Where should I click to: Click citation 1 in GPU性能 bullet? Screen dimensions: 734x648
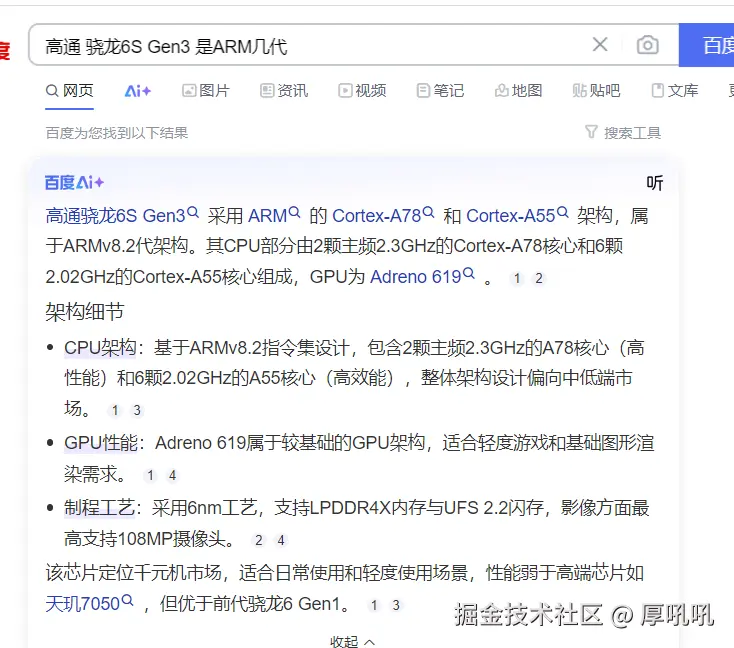point(150,476)
